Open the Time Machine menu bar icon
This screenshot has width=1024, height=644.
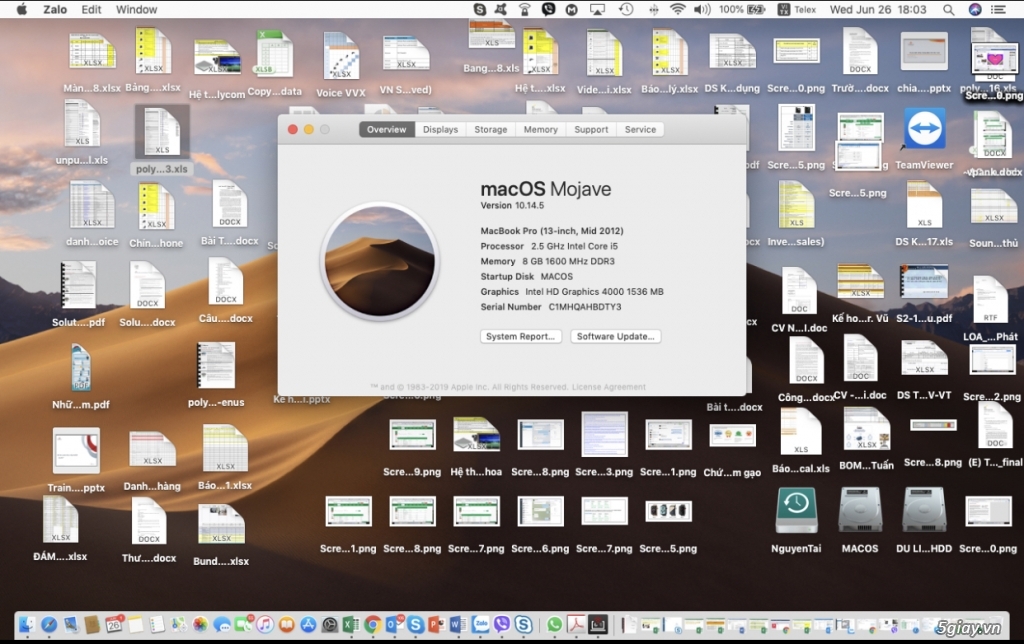626,9
